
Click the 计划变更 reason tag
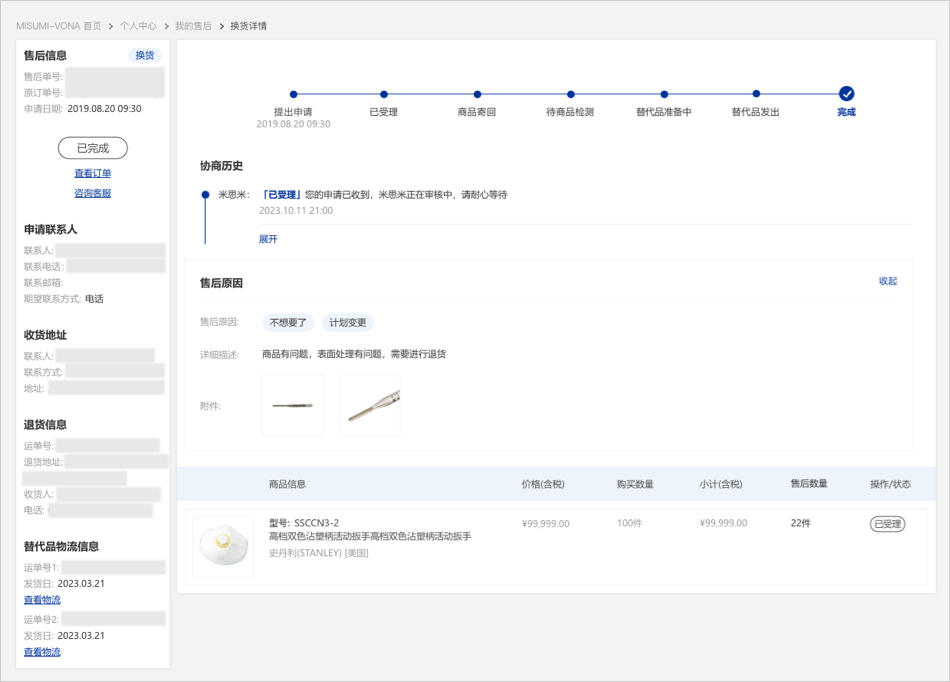[x=348, y=323]
